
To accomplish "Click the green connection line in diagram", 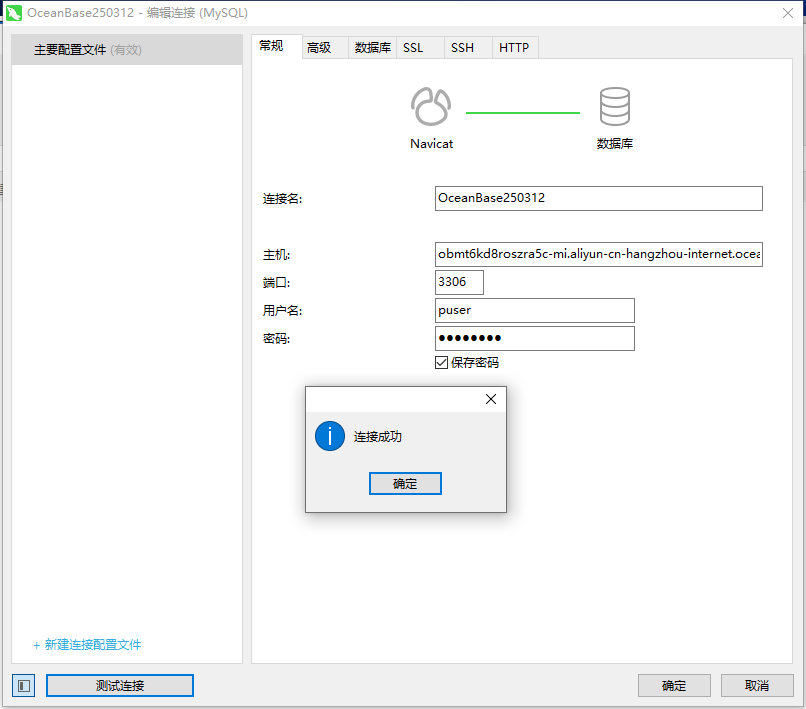I will click(x=523, y=113).
